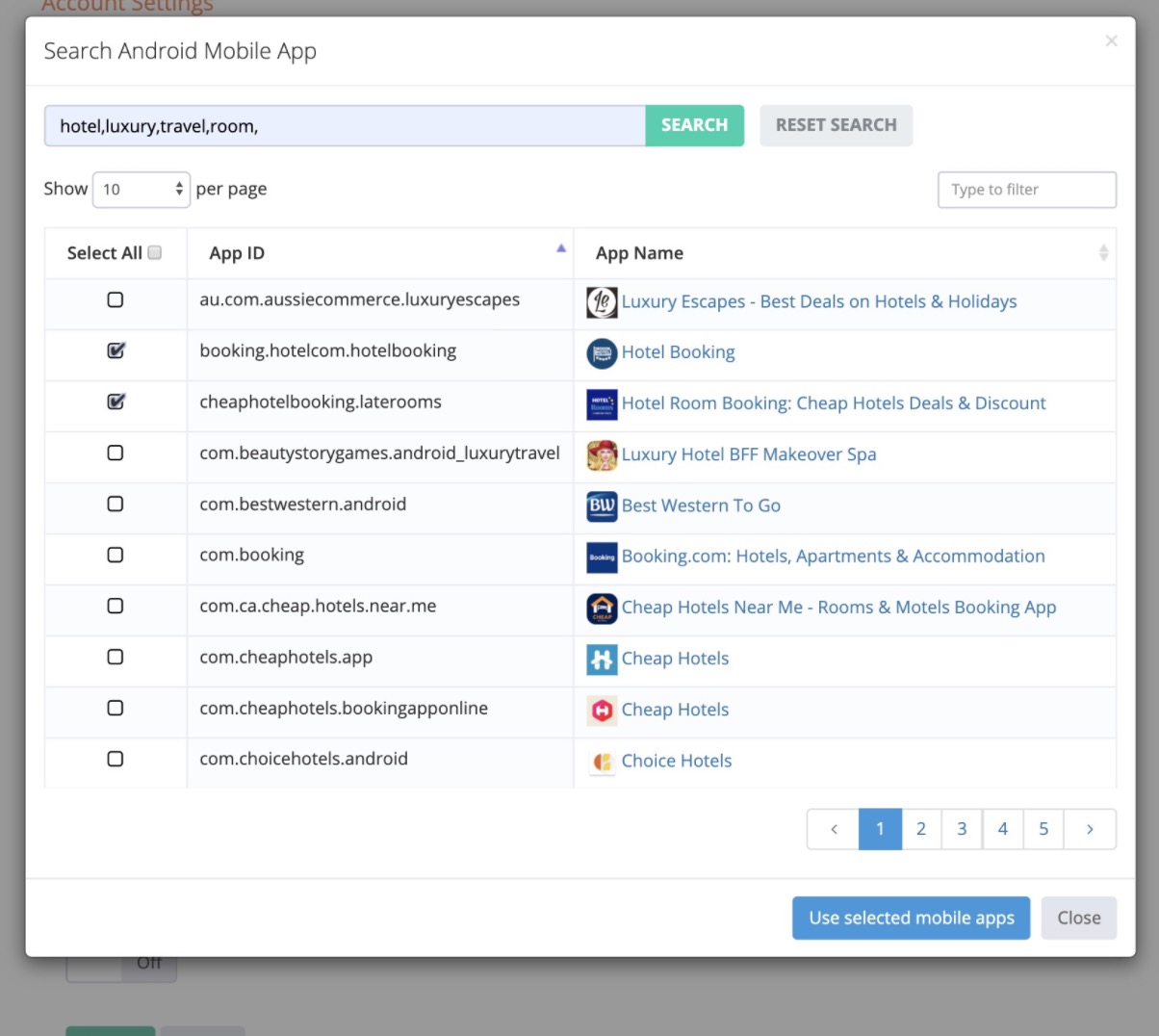Click the Choice Hotels app icon
The height and width of the screenshot is (1036, 1159).
(602, 762)
